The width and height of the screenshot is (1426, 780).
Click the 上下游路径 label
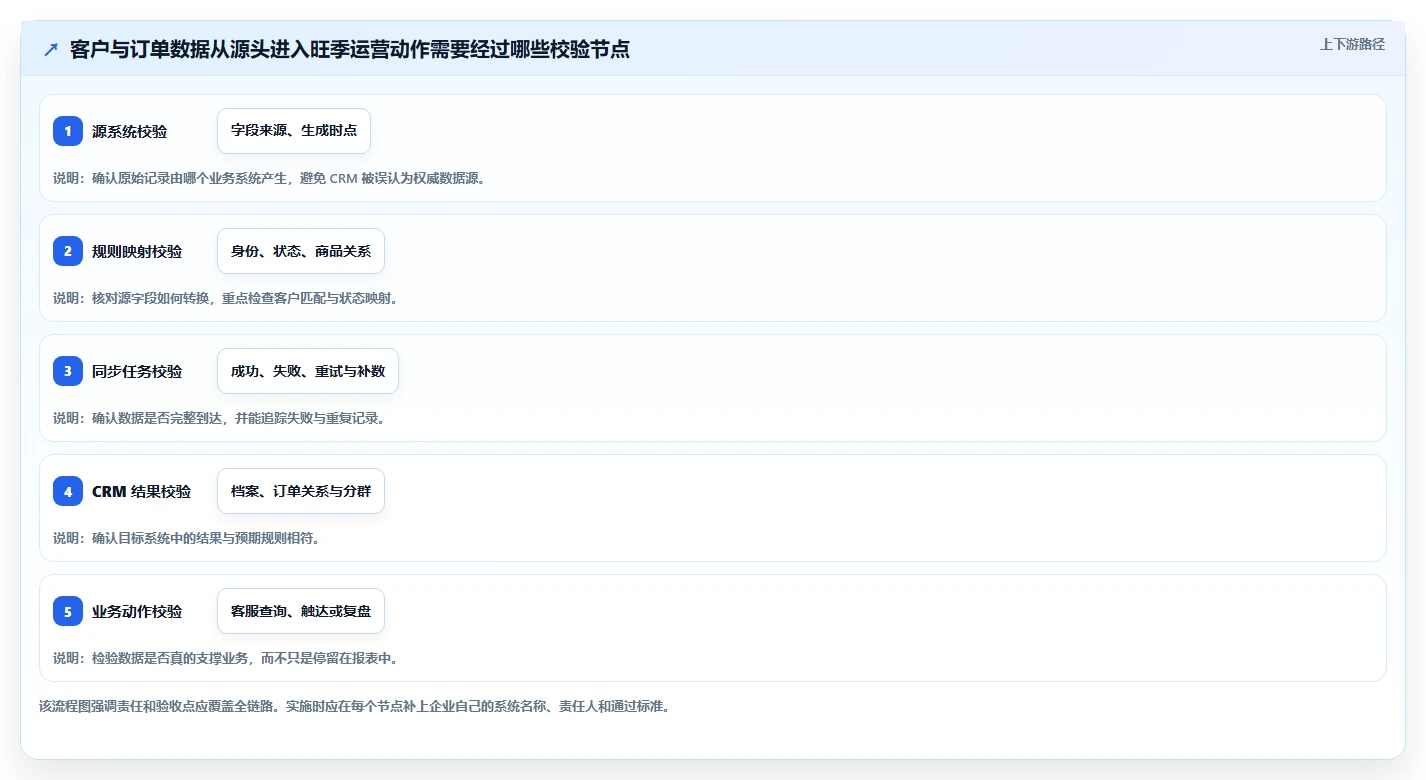[1352, 44]
